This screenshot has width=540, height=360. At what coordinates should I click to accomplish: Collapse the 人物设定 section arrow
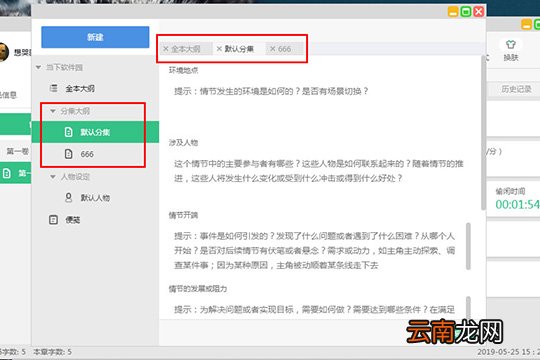(53, 177)
